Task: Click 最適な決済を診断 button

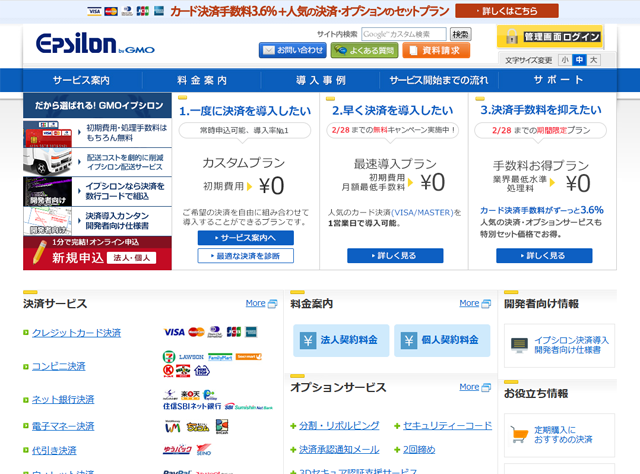Action: point(246,256)
